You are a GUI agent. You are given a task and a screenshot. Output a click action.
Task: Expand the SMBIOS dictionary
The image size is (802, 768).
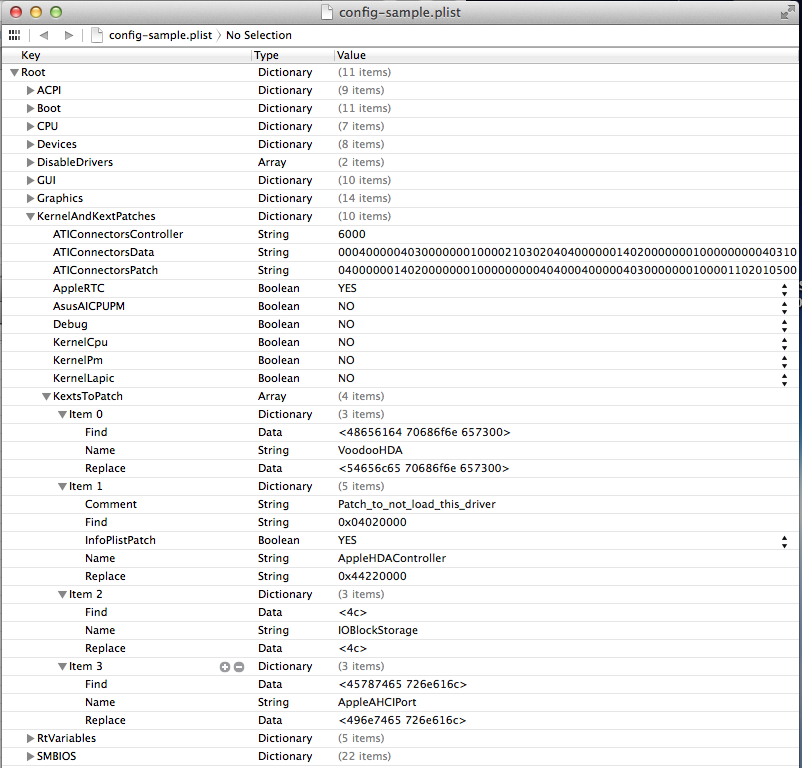(30, 756)
